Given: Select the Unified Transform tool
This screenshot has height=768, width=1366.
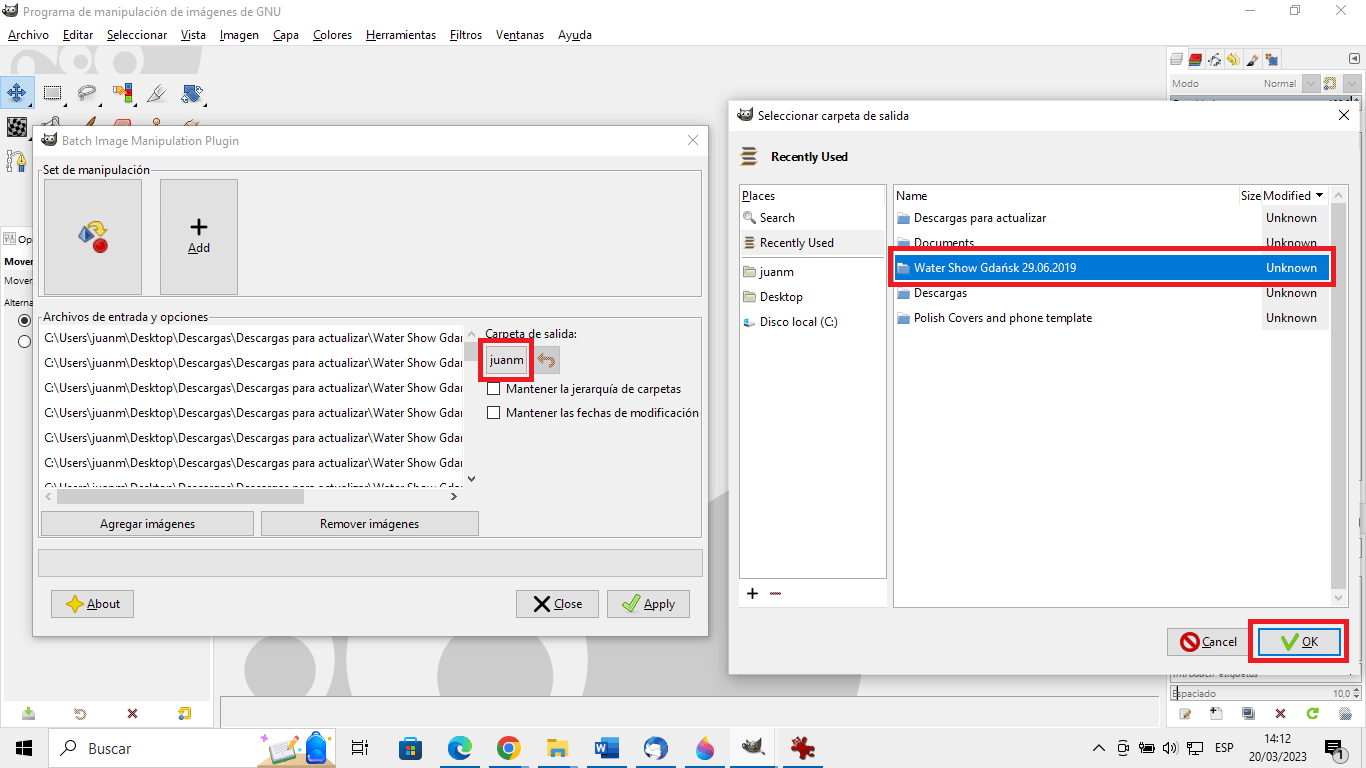Looking at the screenshot, I should pyautogui.click(x=192, y=93).
